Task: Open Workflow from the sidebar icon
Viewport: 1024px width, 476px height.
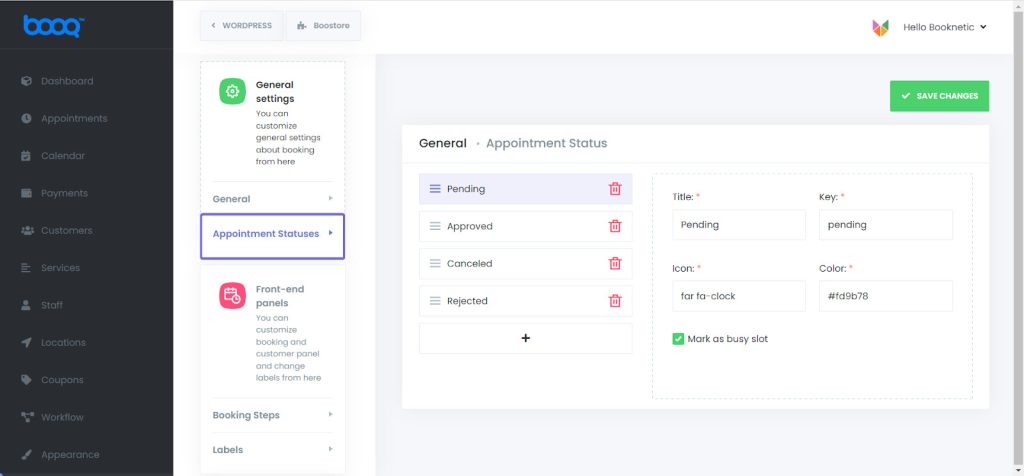Action: 26,417
